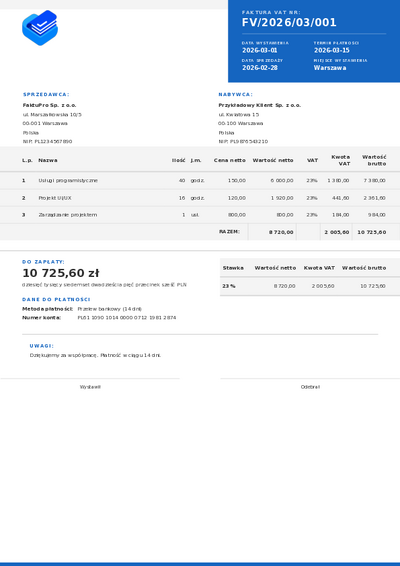This screenshot has width=400, height=566.
Task: Click amount in words 'dziesięć tysięcy siedemset…'
Action: [x=104, y=285]
